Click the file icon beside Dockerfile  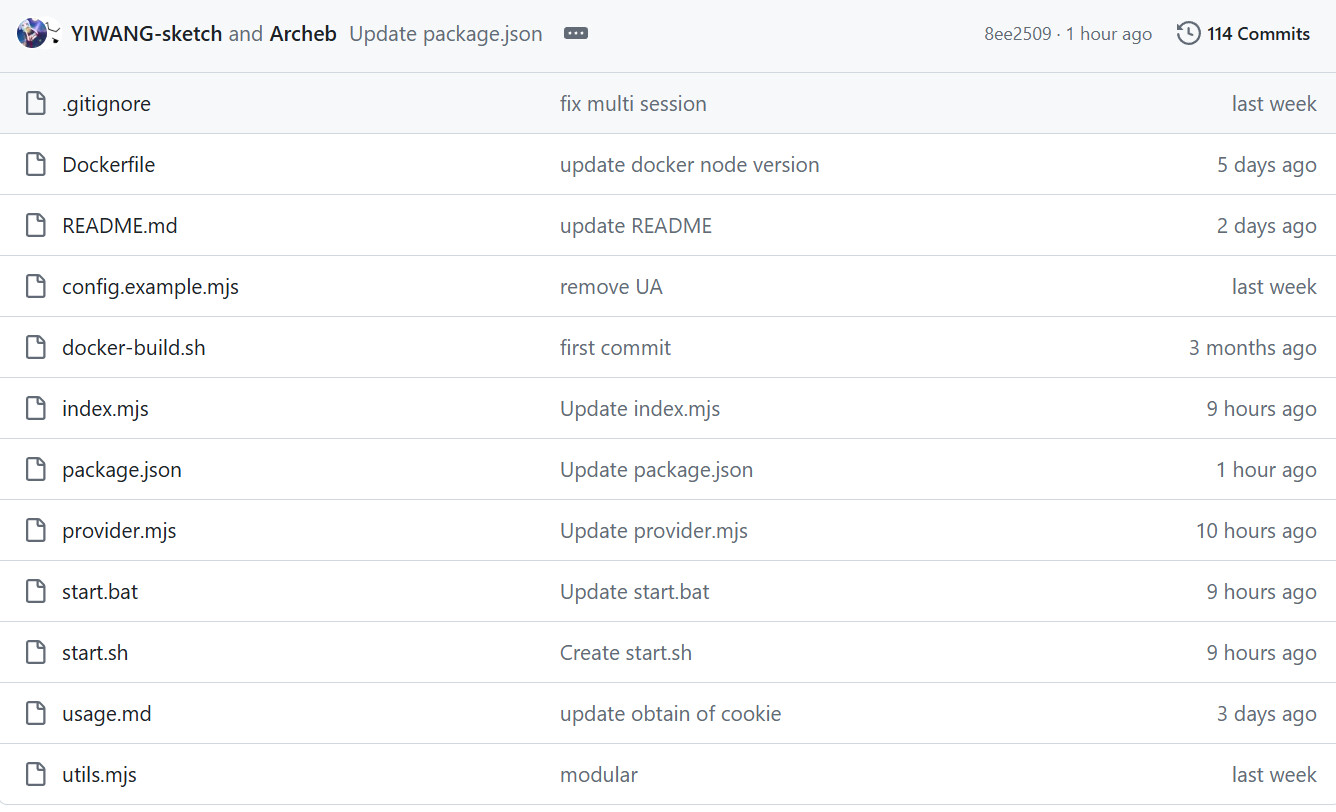36,164
